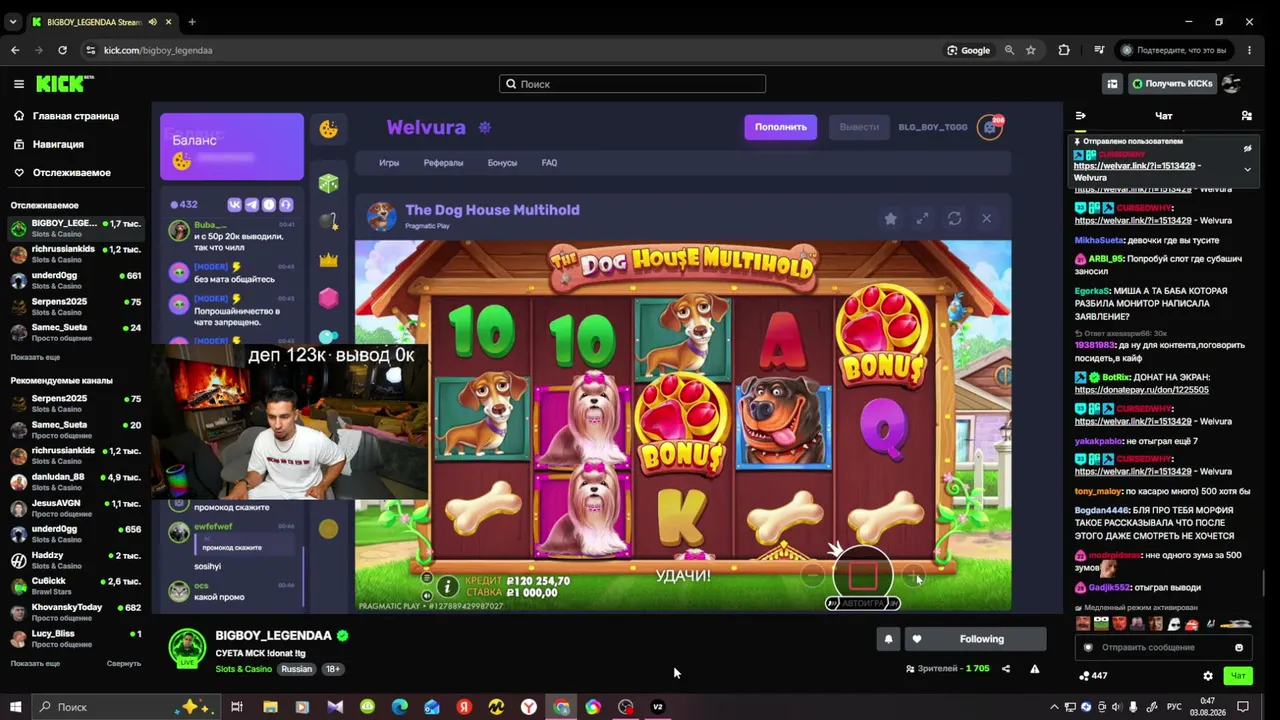
Task: Open the Haddzy recommended channel
Action: point(76,560)
